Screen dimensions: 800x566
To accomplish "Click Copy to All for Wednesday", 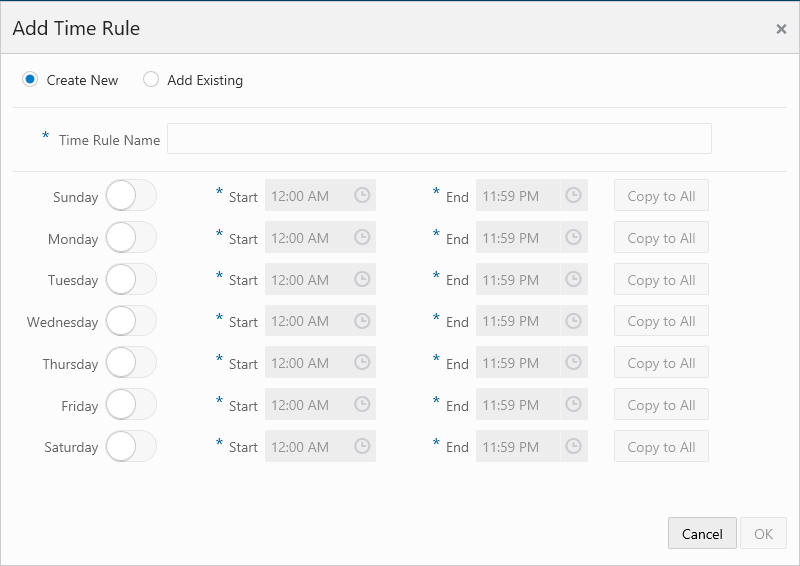I will coord(661,321).
